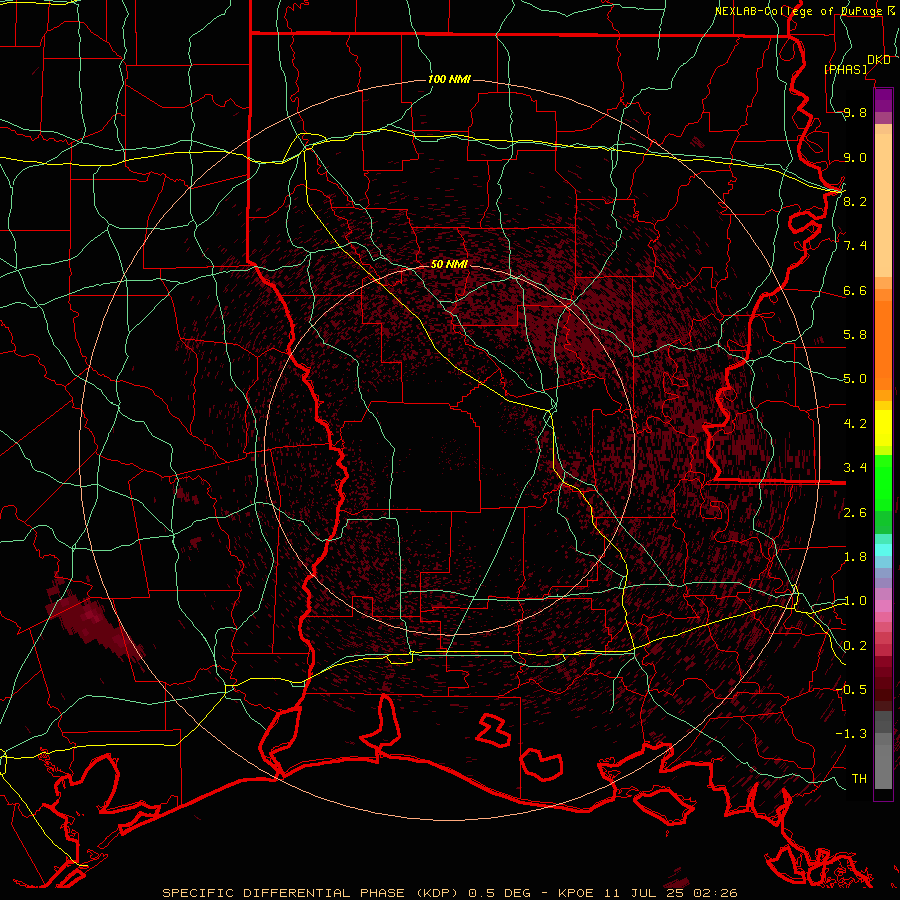Viewport: 900px width, 900px height.
Task: Select the 3.4 colorbar value
Action: point(855,468)
